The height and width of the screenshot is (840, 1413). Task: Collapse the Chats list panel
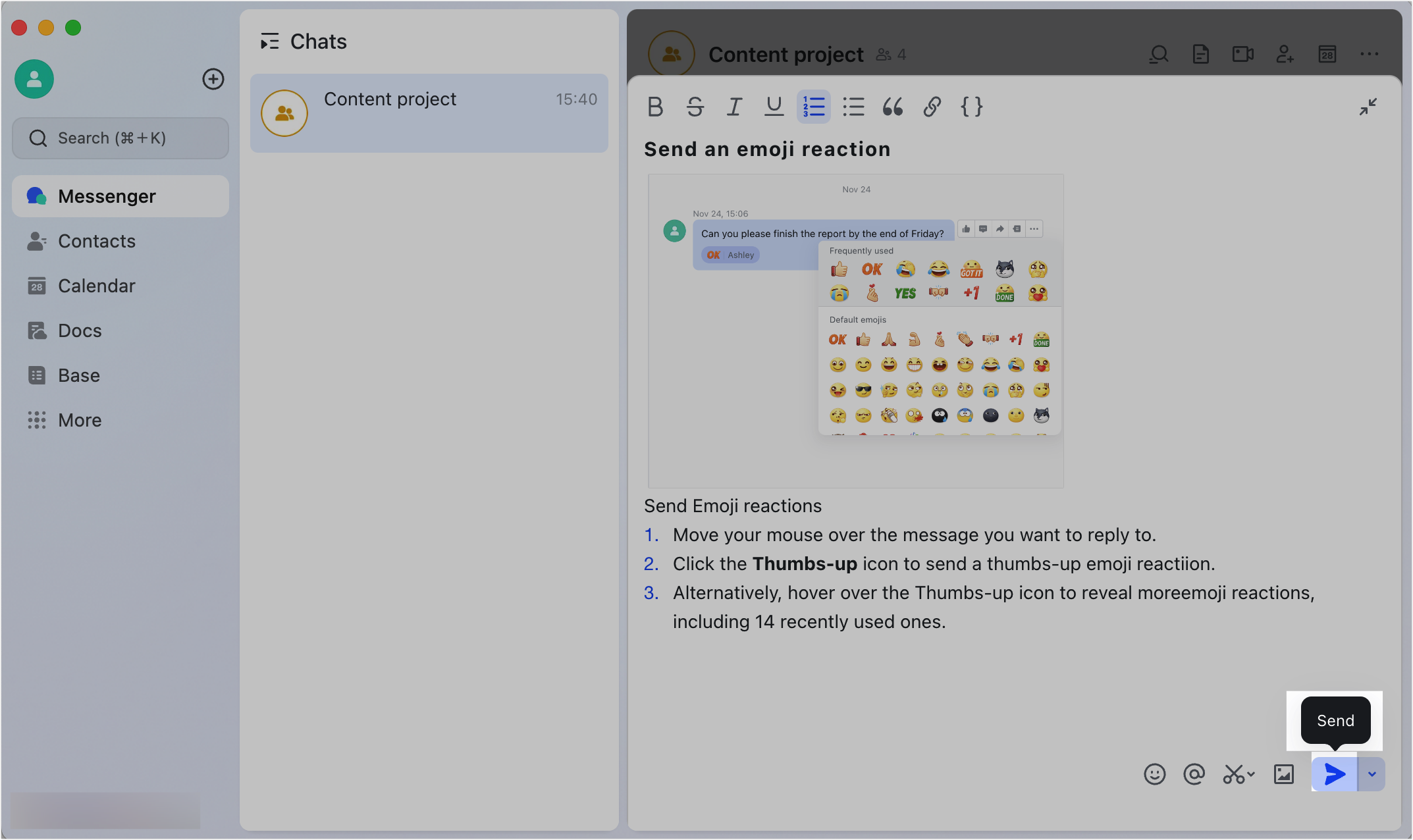[269, 41]
